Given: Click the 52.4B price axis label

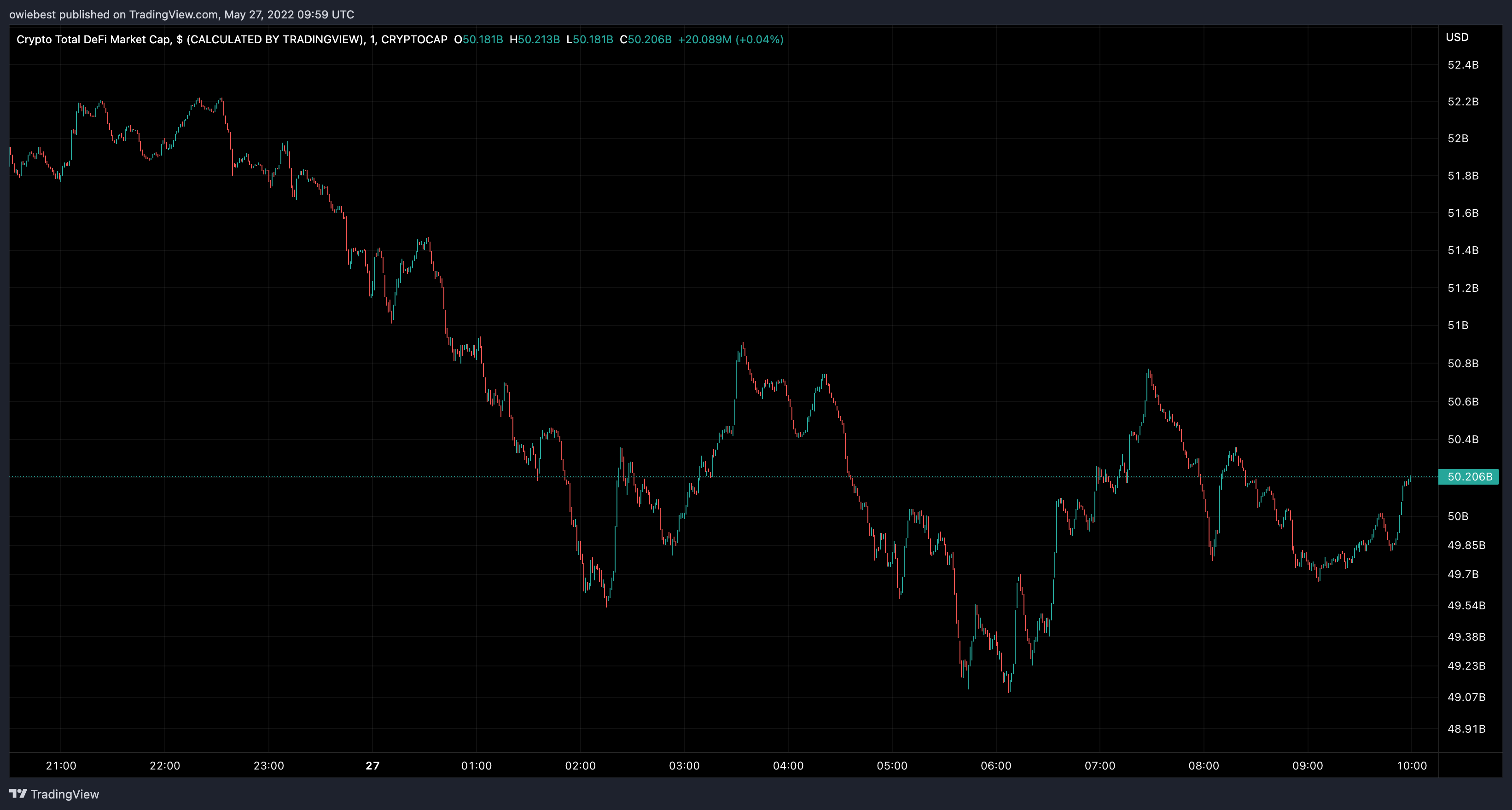Looking at the screenshot, I should (1463, 64).
